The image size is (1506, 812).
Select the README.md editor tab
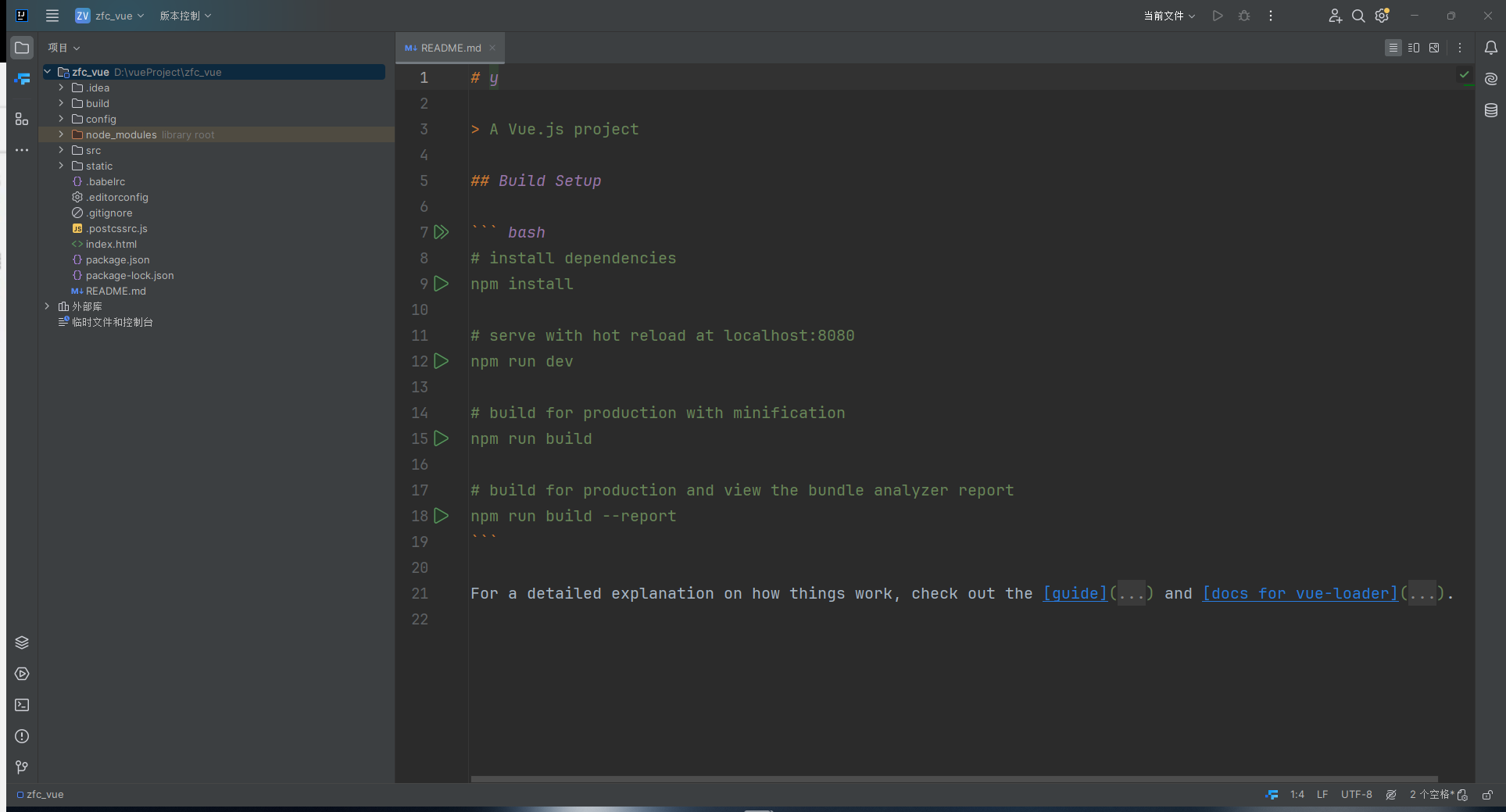450,48
